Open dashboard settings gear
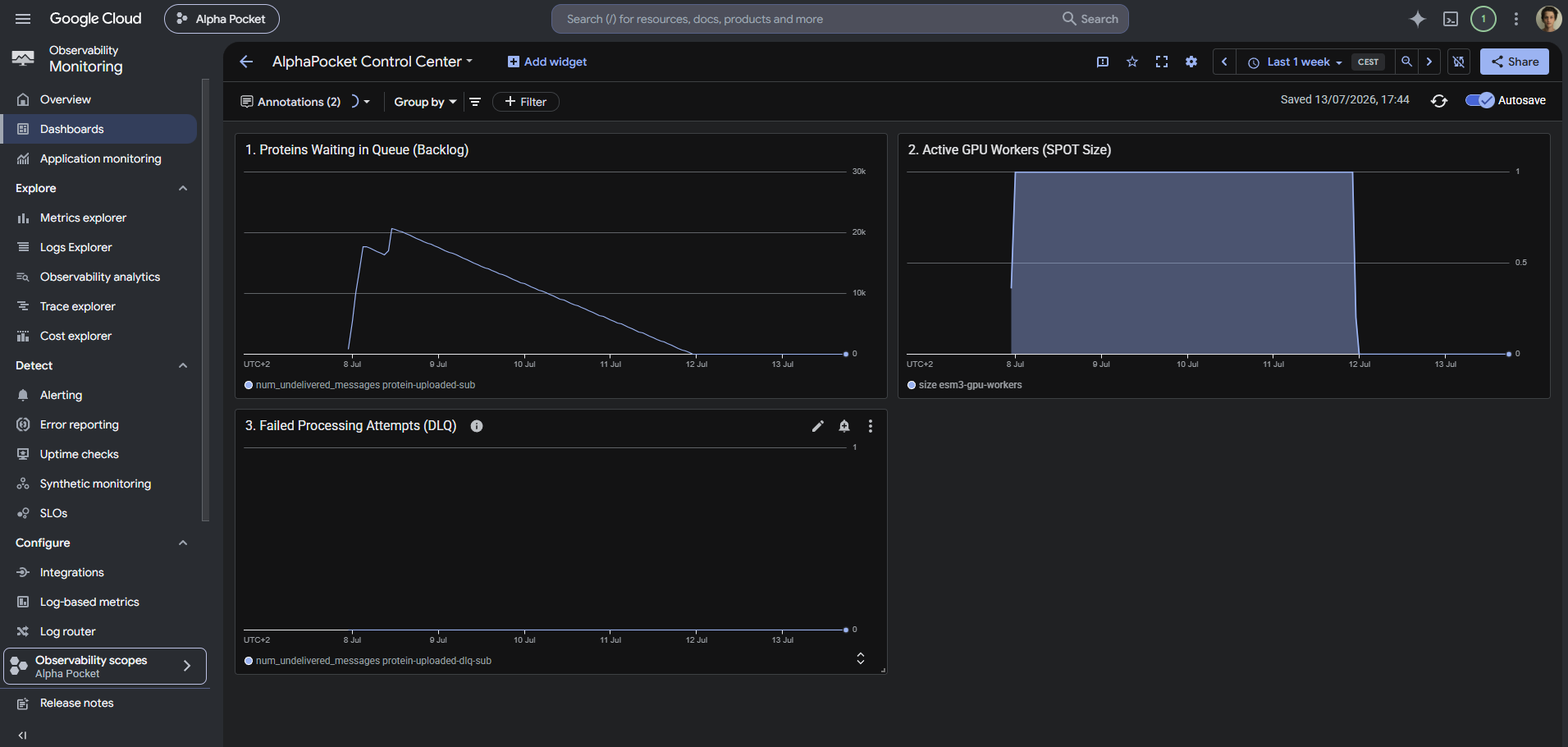The image size is (1568, 747). tap(1191, 62)
